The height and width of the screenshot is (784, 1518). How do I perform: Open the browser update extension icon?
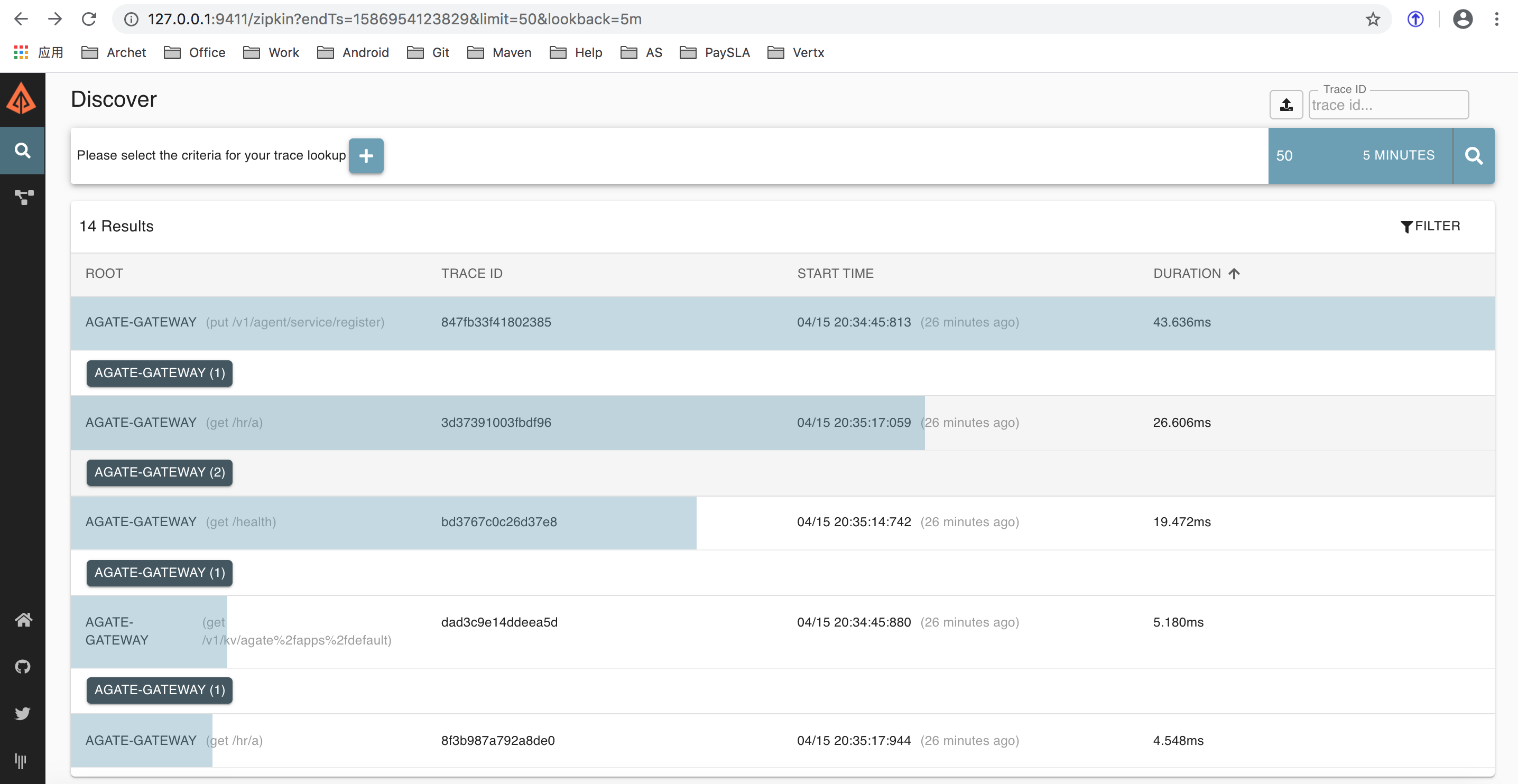click(x=1415, y=19)
